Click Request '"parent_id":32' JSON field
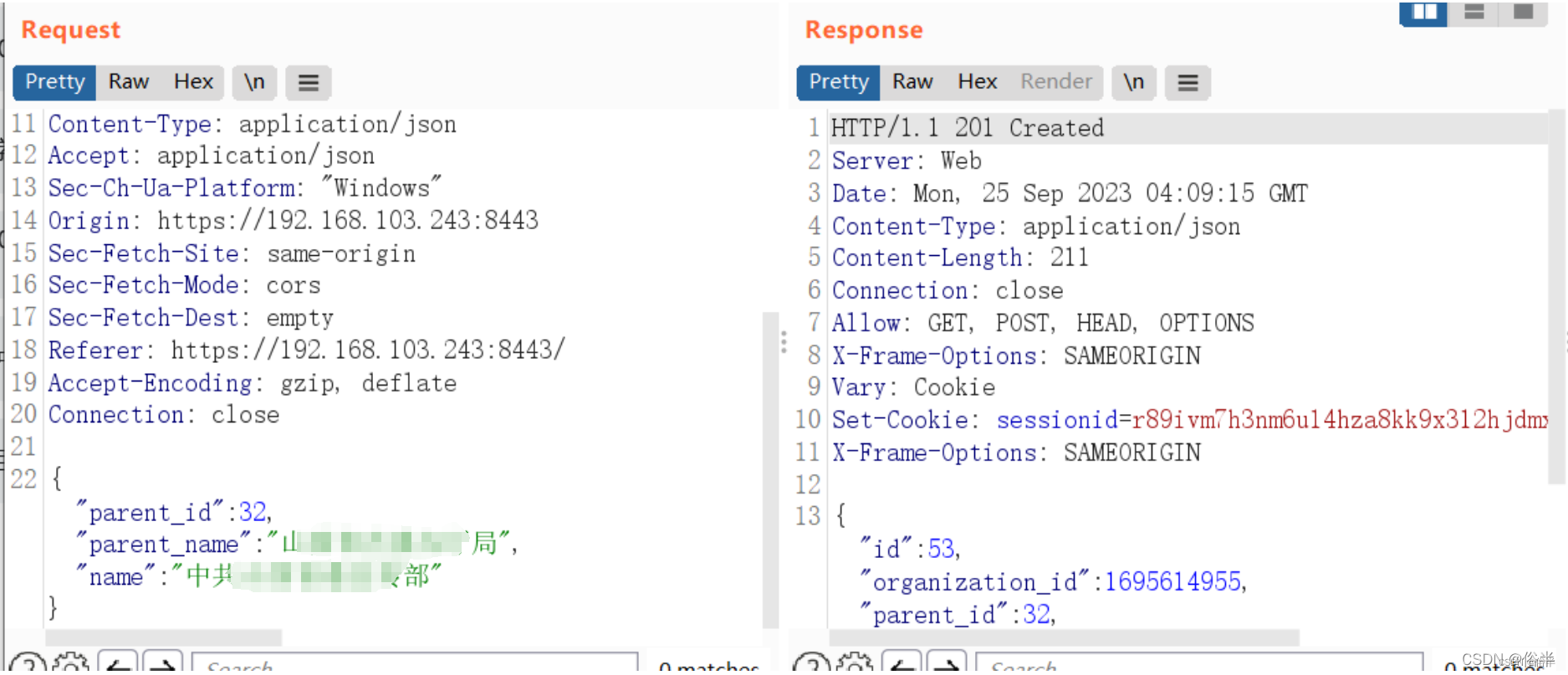1568x675 pixels. point(174,512)
